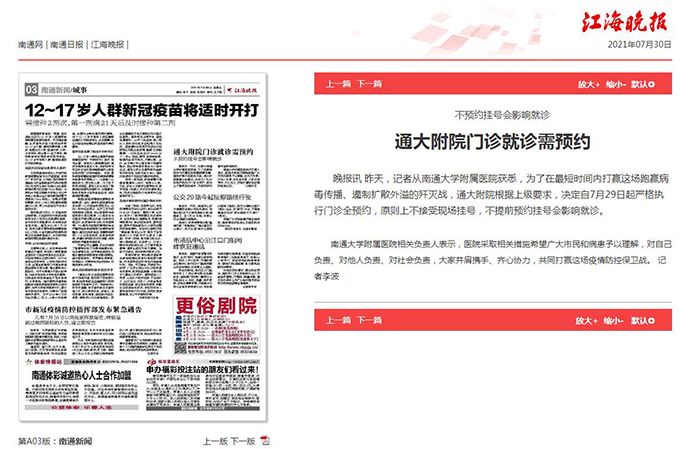
Task: Click the 江海晚报 masthead logo
Action: [626, 21]
